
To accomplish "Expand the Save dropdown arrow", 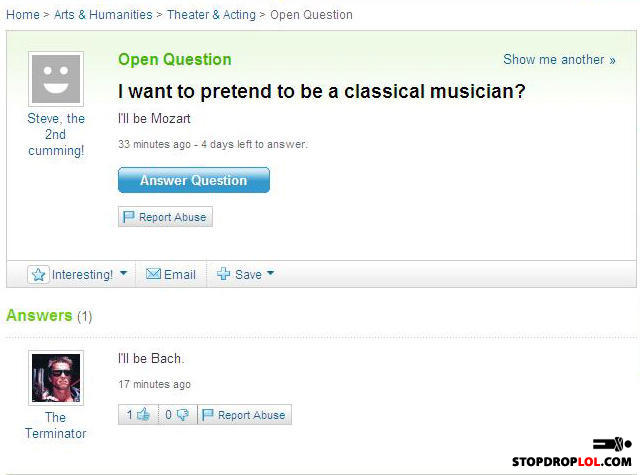I will (x=270, y=274).
